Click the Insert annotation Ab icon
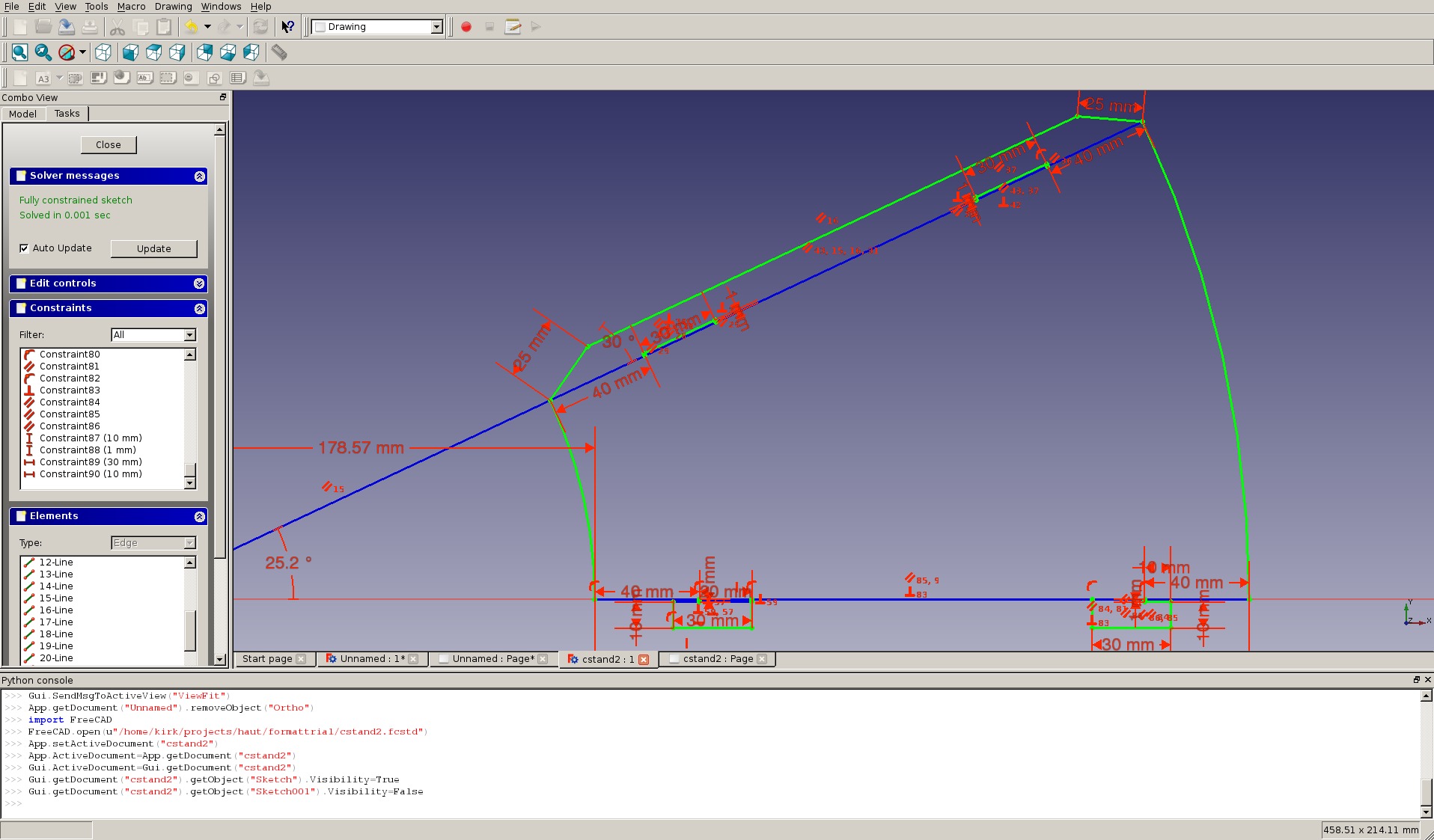Screen dimensions: 1434x840 [144, 78]
